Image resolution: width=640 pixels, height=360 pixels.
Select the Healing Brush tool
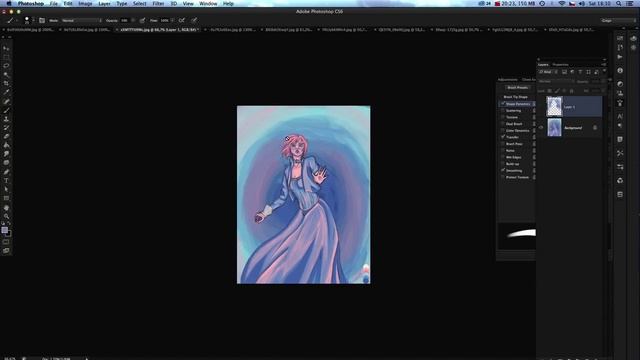[6, 101]
